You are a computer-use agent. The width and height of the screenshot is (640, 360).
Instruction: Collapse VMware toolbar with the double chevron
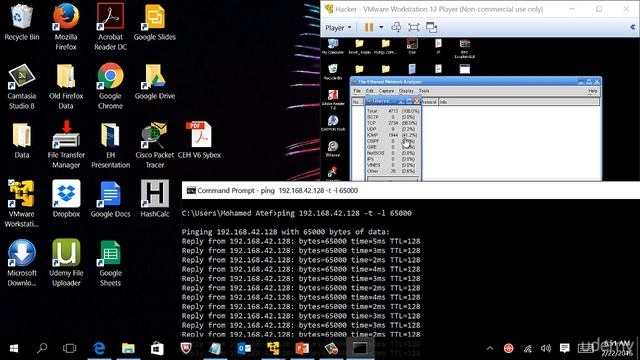coord(632,27)
